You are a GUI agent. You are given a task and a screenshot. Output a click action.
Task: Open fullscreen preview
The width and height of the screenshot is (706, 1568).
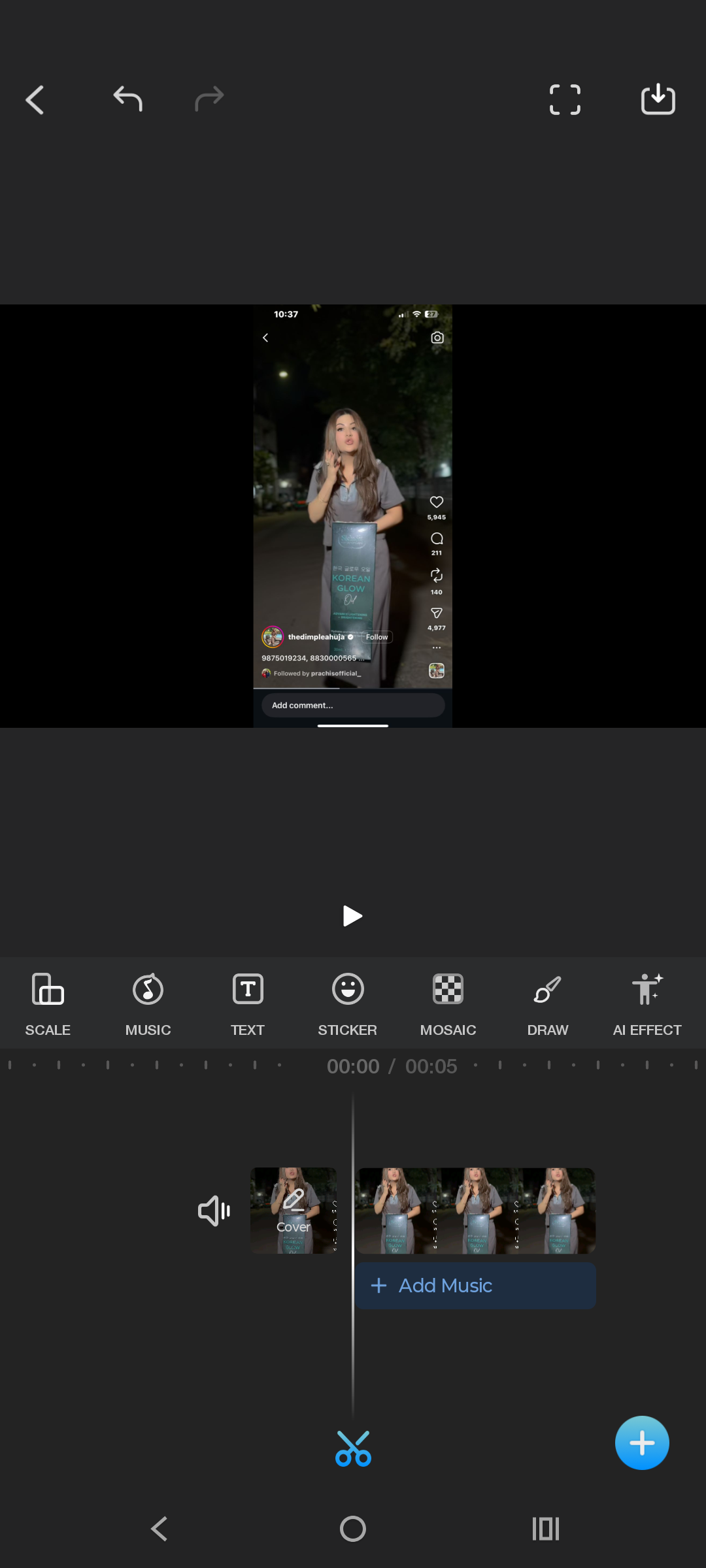coord(565,99)
